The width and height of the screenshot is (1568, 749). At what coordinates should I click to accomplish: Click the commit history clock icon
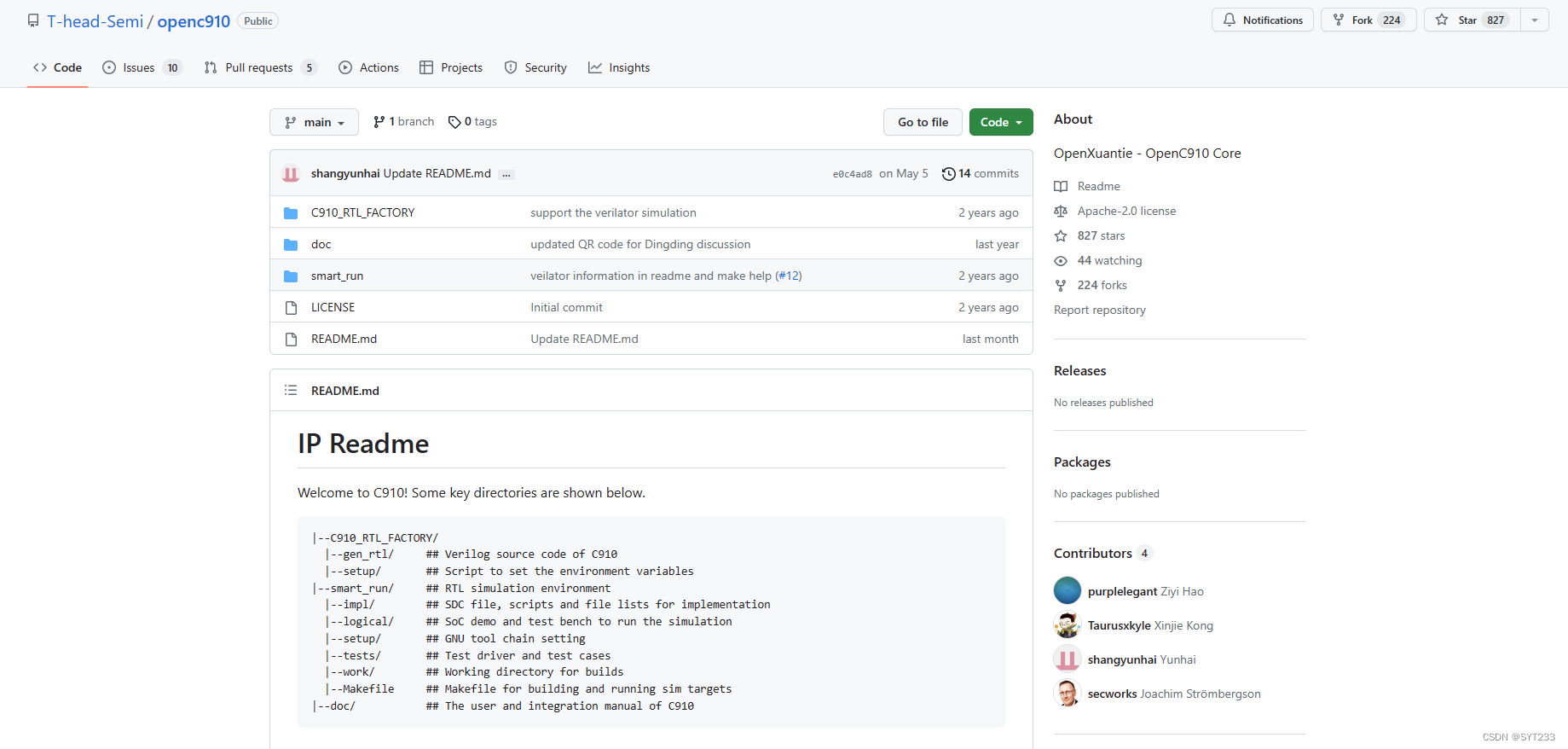pos(948,174)
